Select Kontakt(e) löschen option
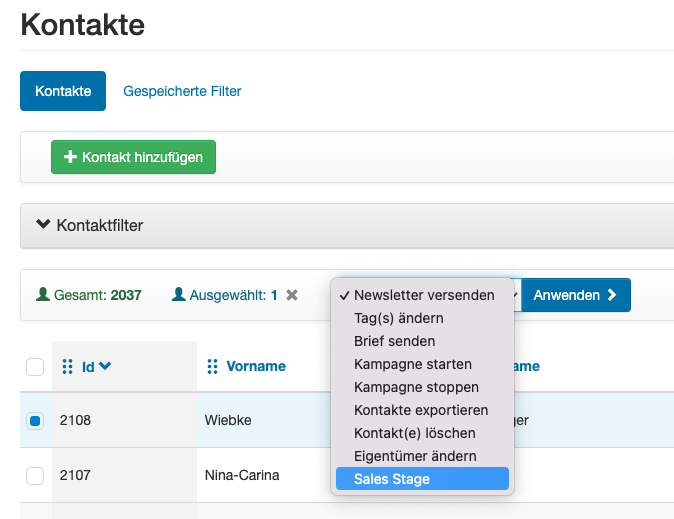674x519 pixels. pos(422,433)
